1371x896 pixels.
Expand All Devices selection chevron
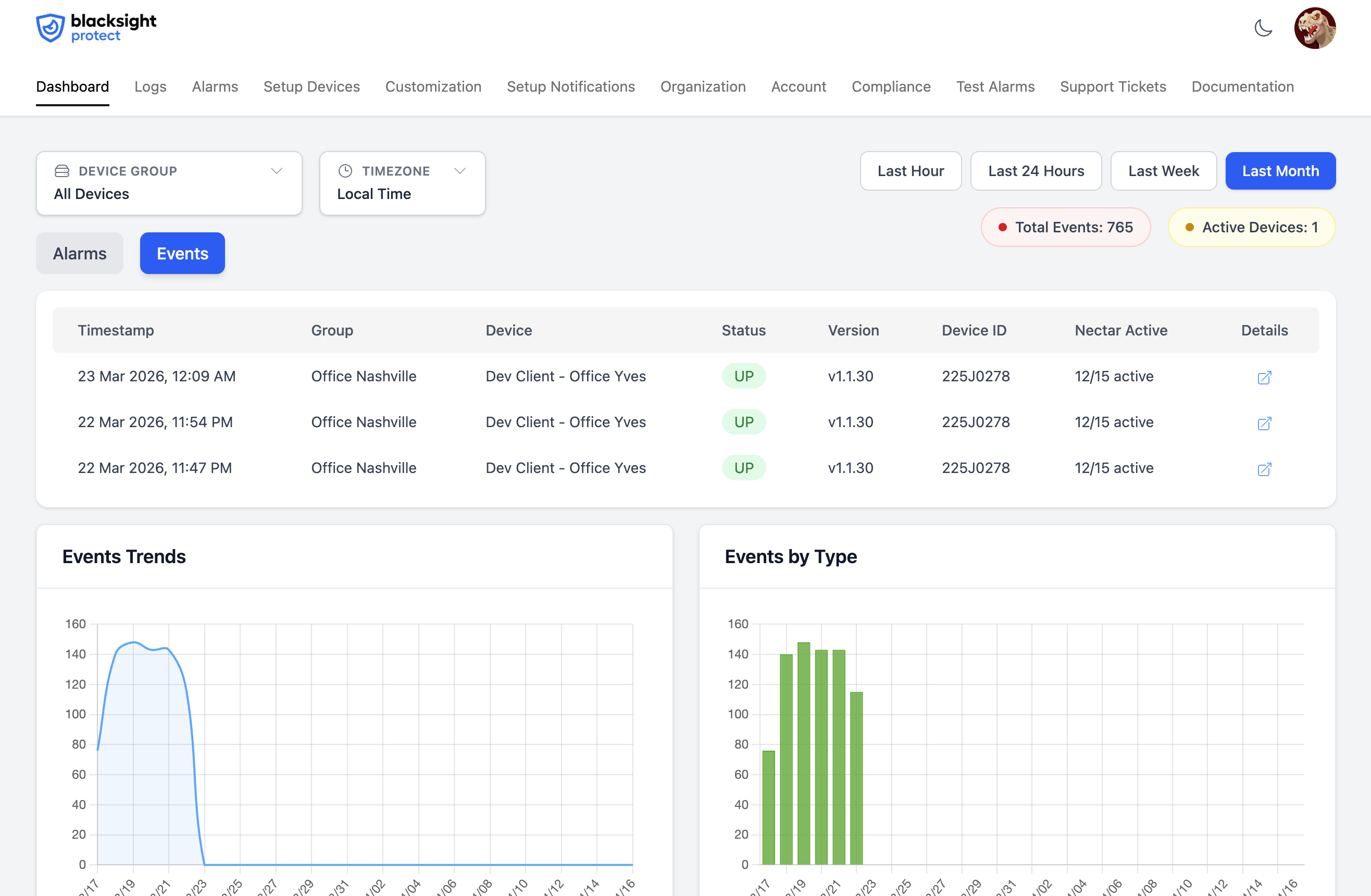(x=276, y=170)
